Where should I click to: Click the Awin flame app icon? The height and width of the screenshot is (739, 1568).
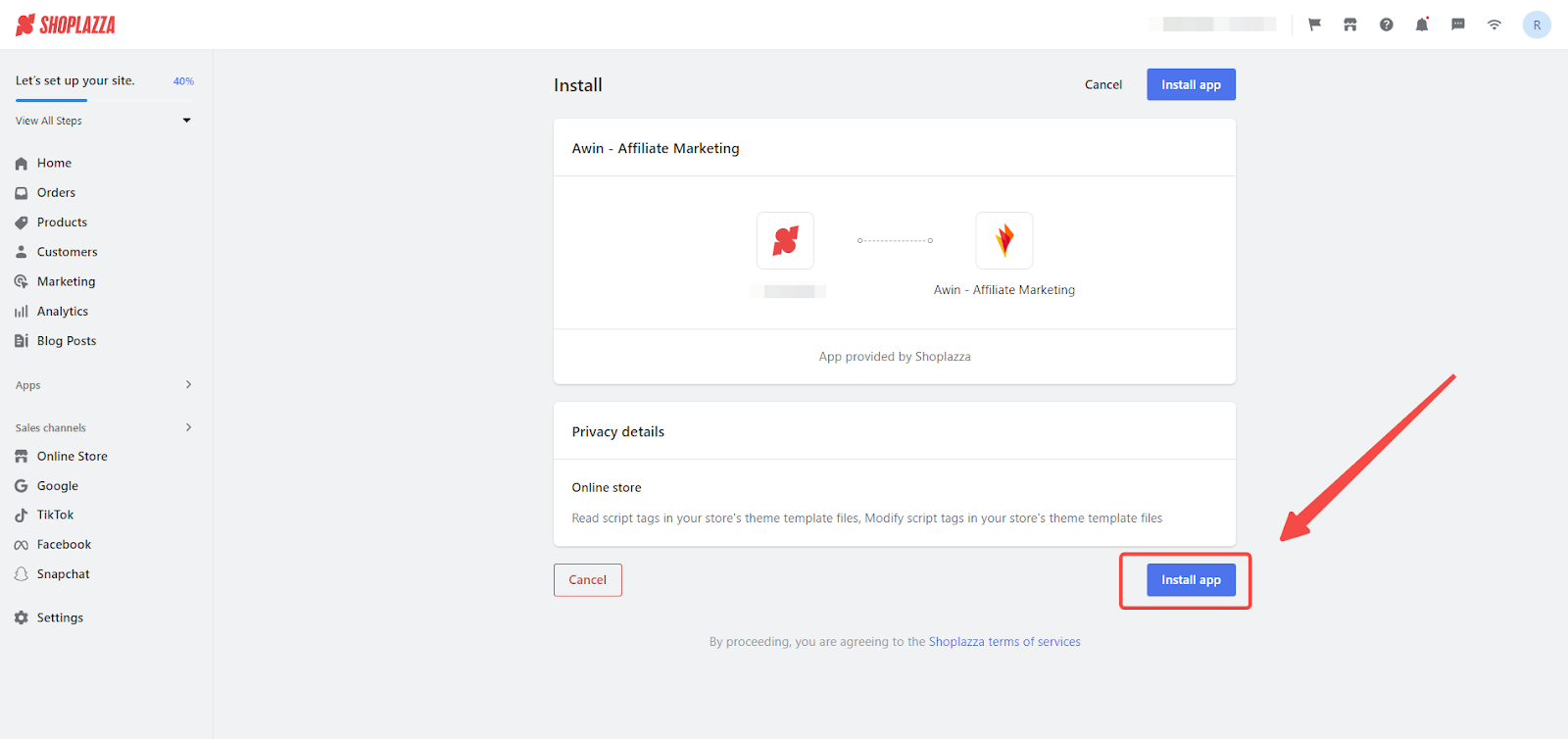[x=1004, y=240]
